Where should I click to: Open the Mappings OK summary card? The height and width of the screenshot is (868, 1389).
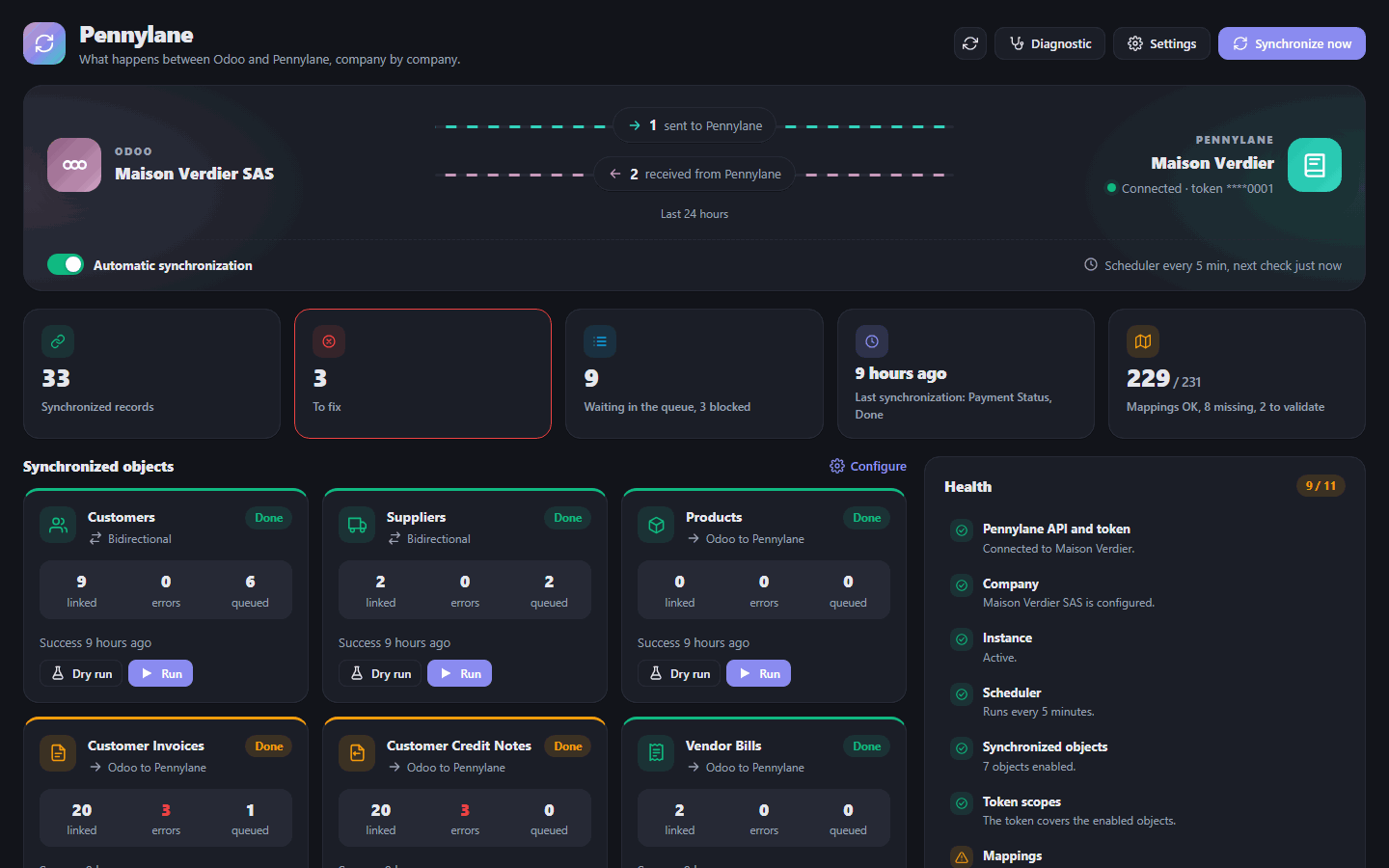click(x=1237, y=373)
